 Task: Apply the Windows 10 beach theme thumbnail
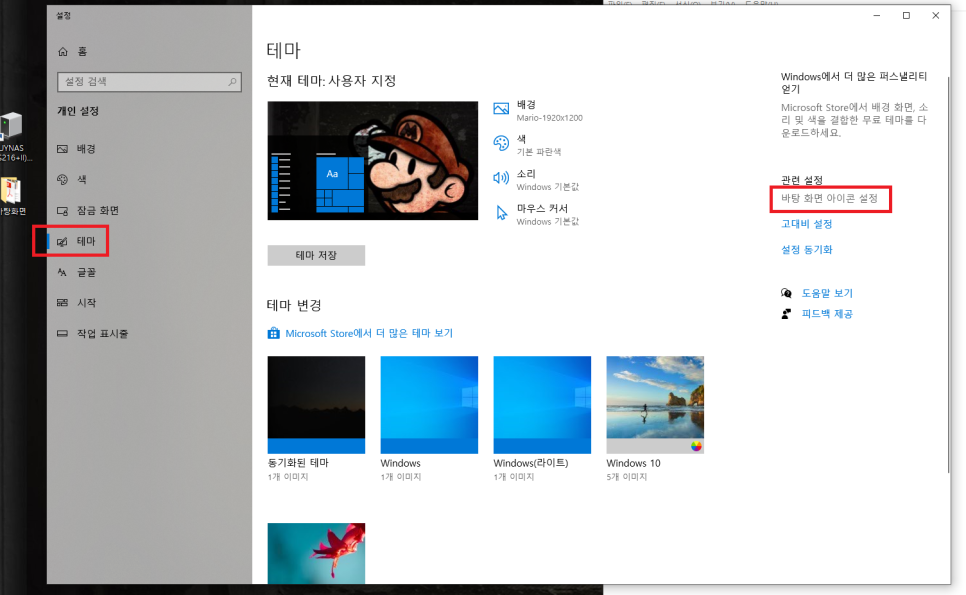[x=655, y=405]
